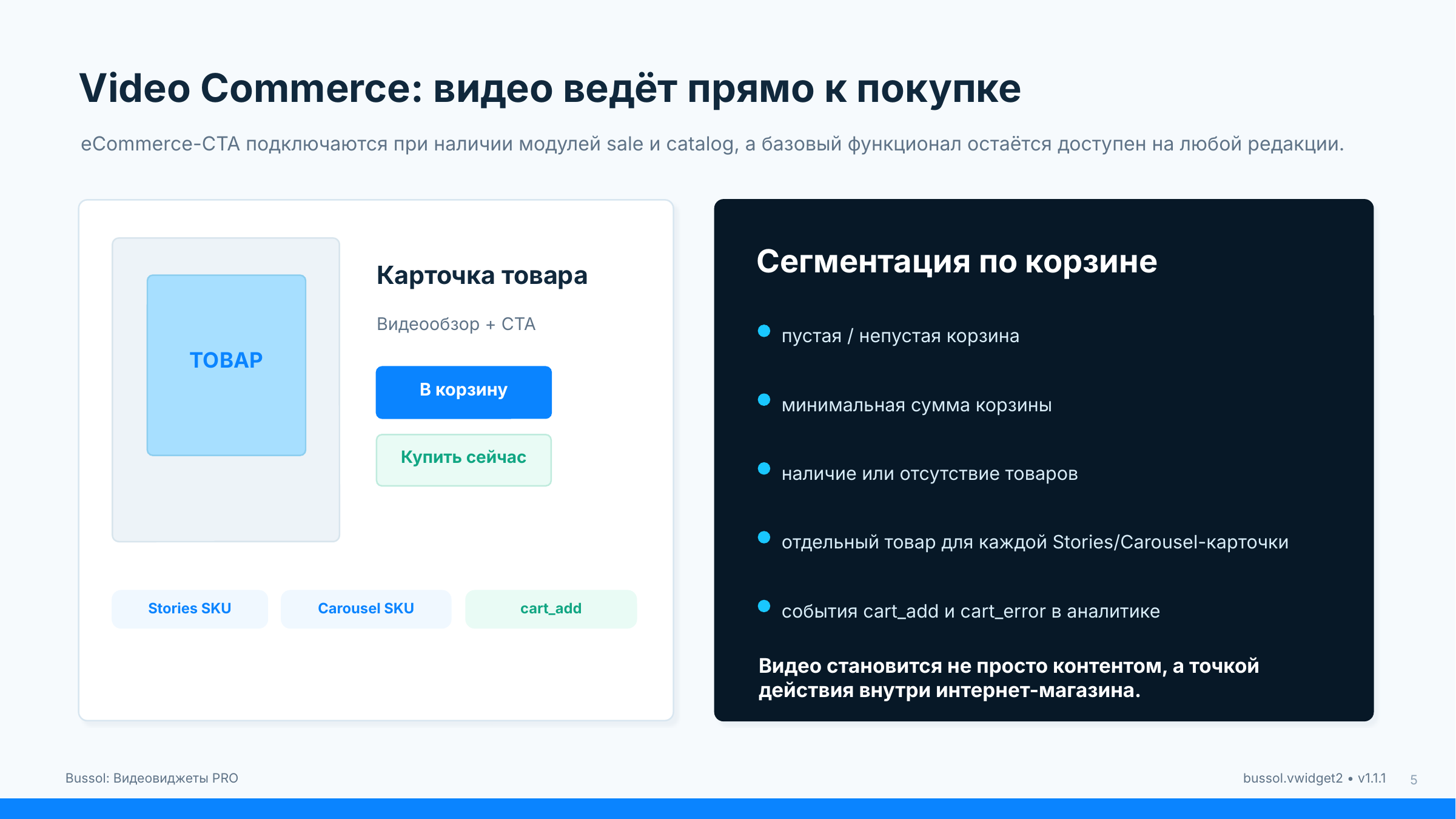Click the bullet "пустая / непустая корзина"
1456x819 pixels.
tap(900, 336)
